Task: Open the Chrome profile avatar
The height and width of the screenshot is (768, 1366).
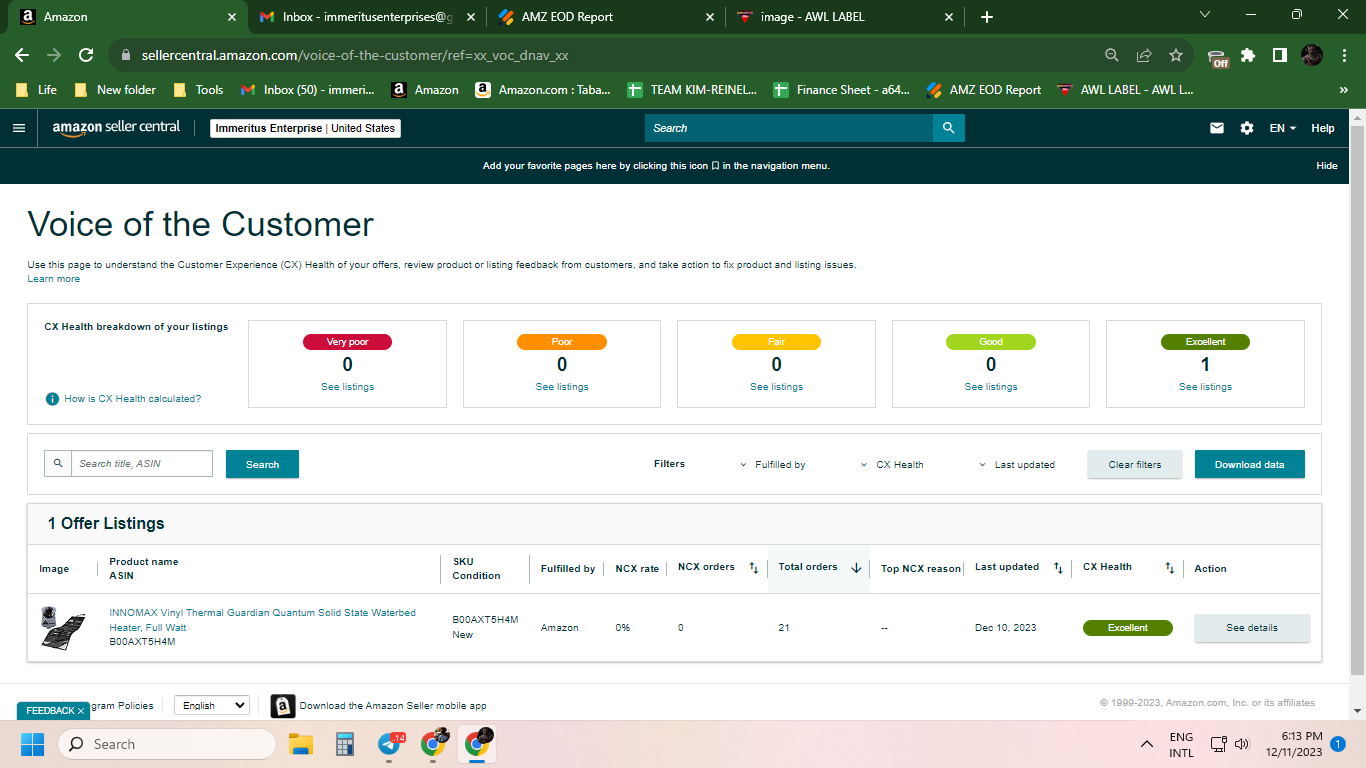Action: 1312,56
